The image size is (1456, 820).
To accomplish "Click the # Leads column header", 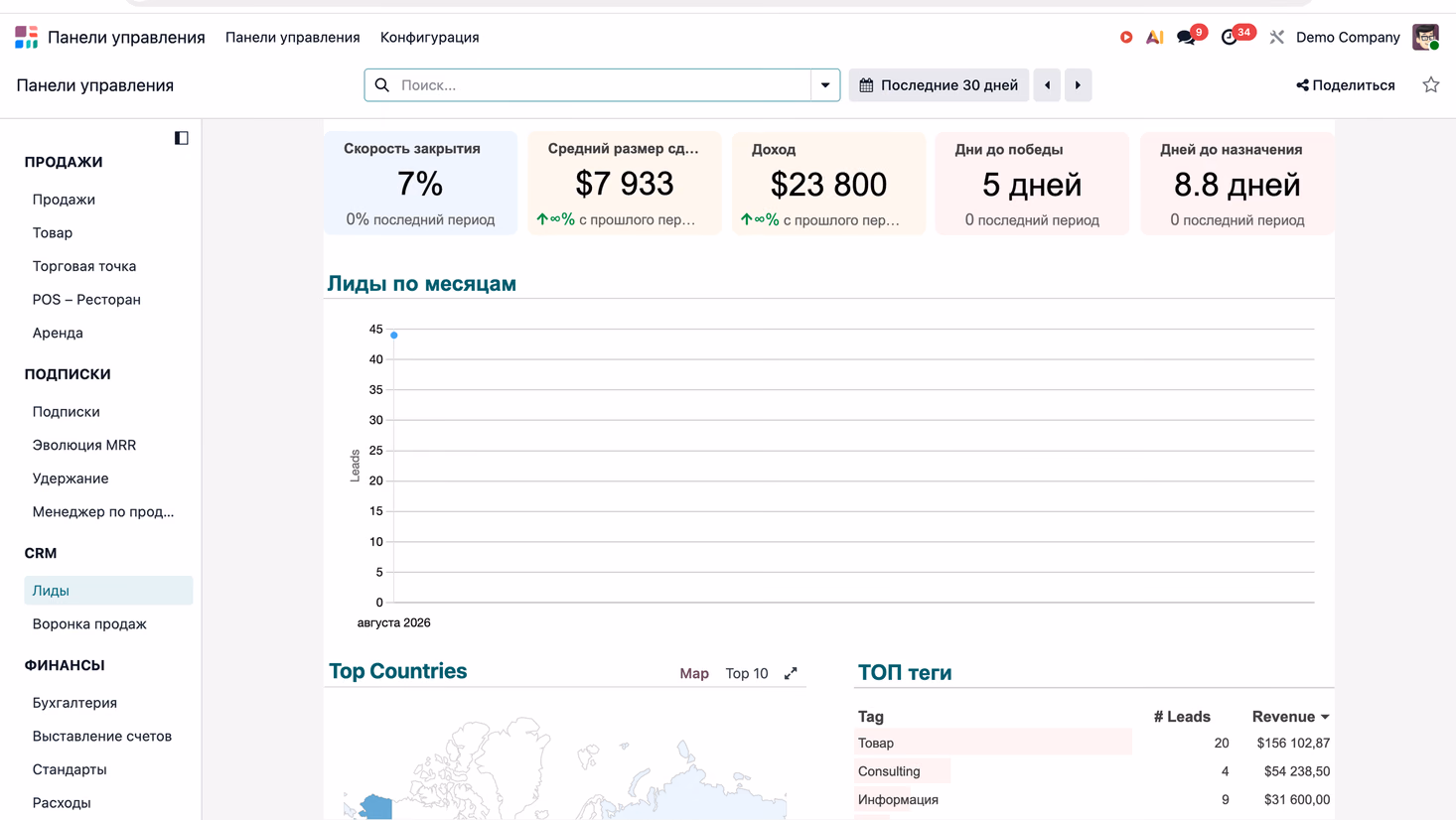I will coord(1182,717).
